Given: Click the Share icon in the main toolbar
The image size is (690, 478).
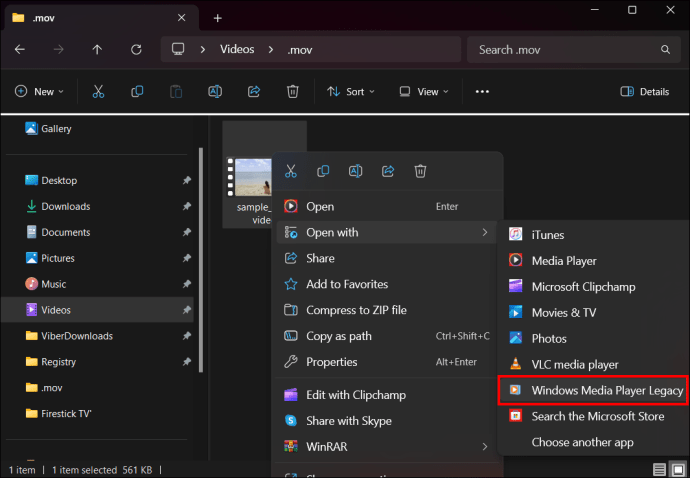Looking at the screenshot, I should 254,92.
